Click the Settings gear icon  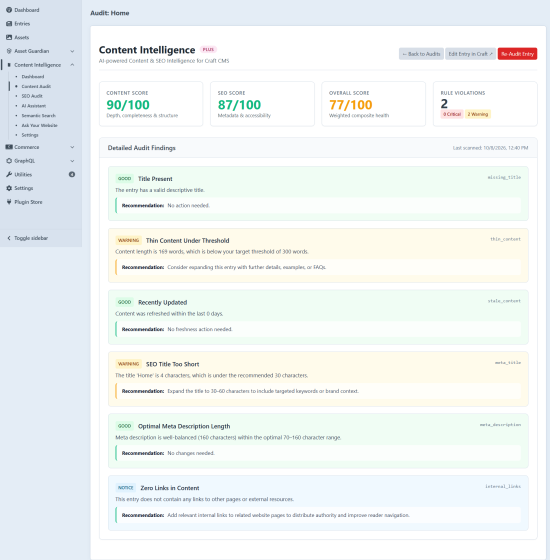(9, 188)
